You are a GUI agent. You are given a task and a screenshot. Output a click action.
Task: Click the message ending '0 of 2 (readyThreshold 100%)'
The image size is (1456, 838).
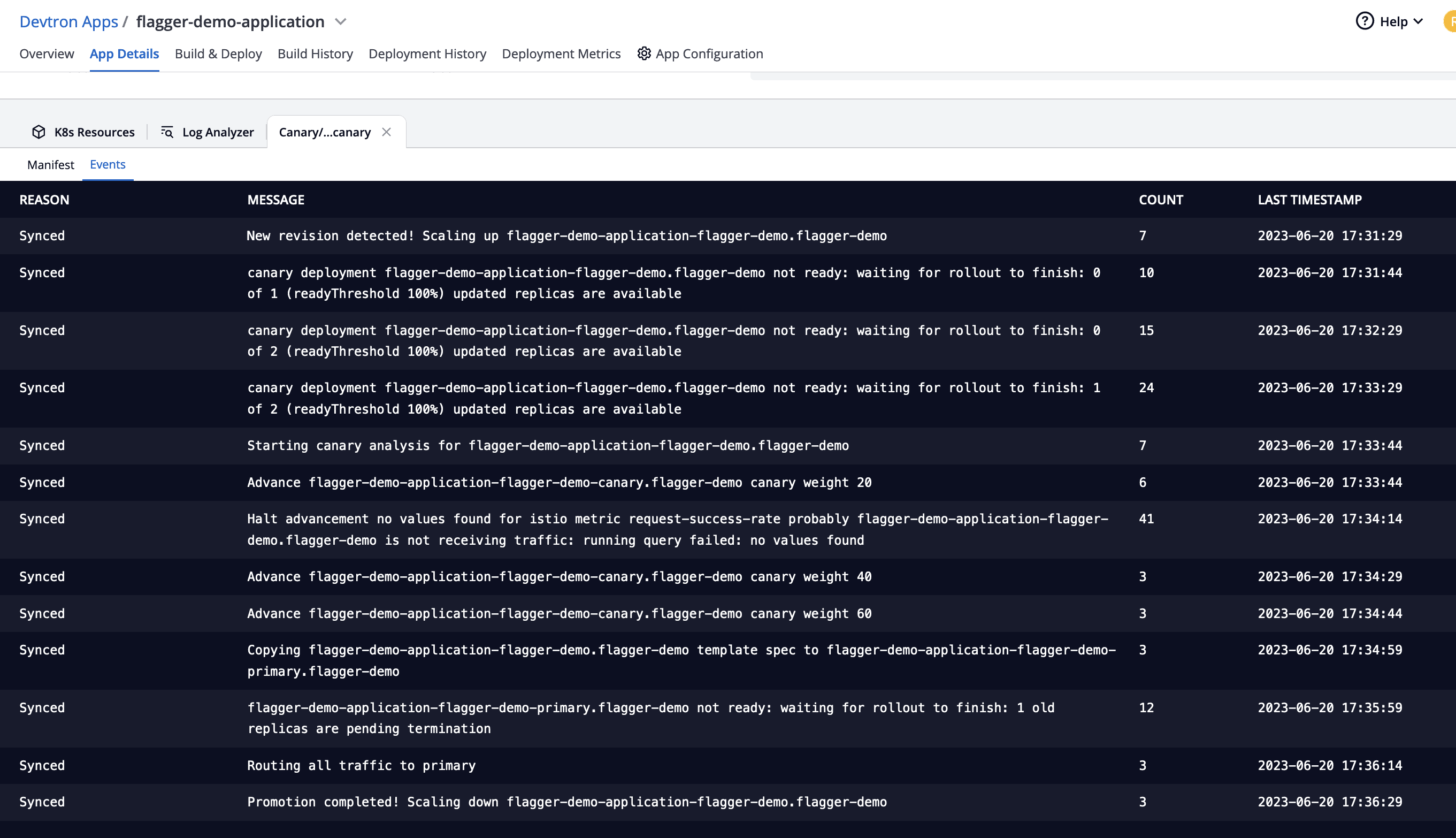[673, 341]
